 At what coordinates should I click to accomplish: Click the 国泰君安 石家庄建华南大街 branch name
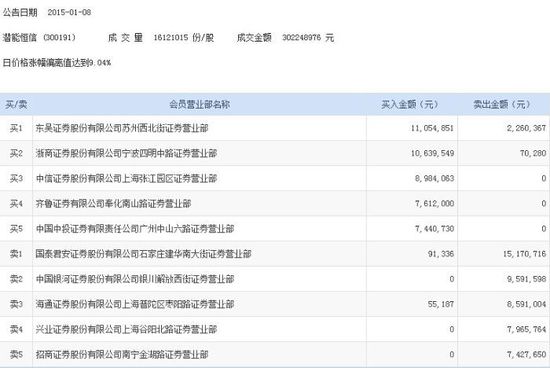pyautogui.click(x=143, y=254)
